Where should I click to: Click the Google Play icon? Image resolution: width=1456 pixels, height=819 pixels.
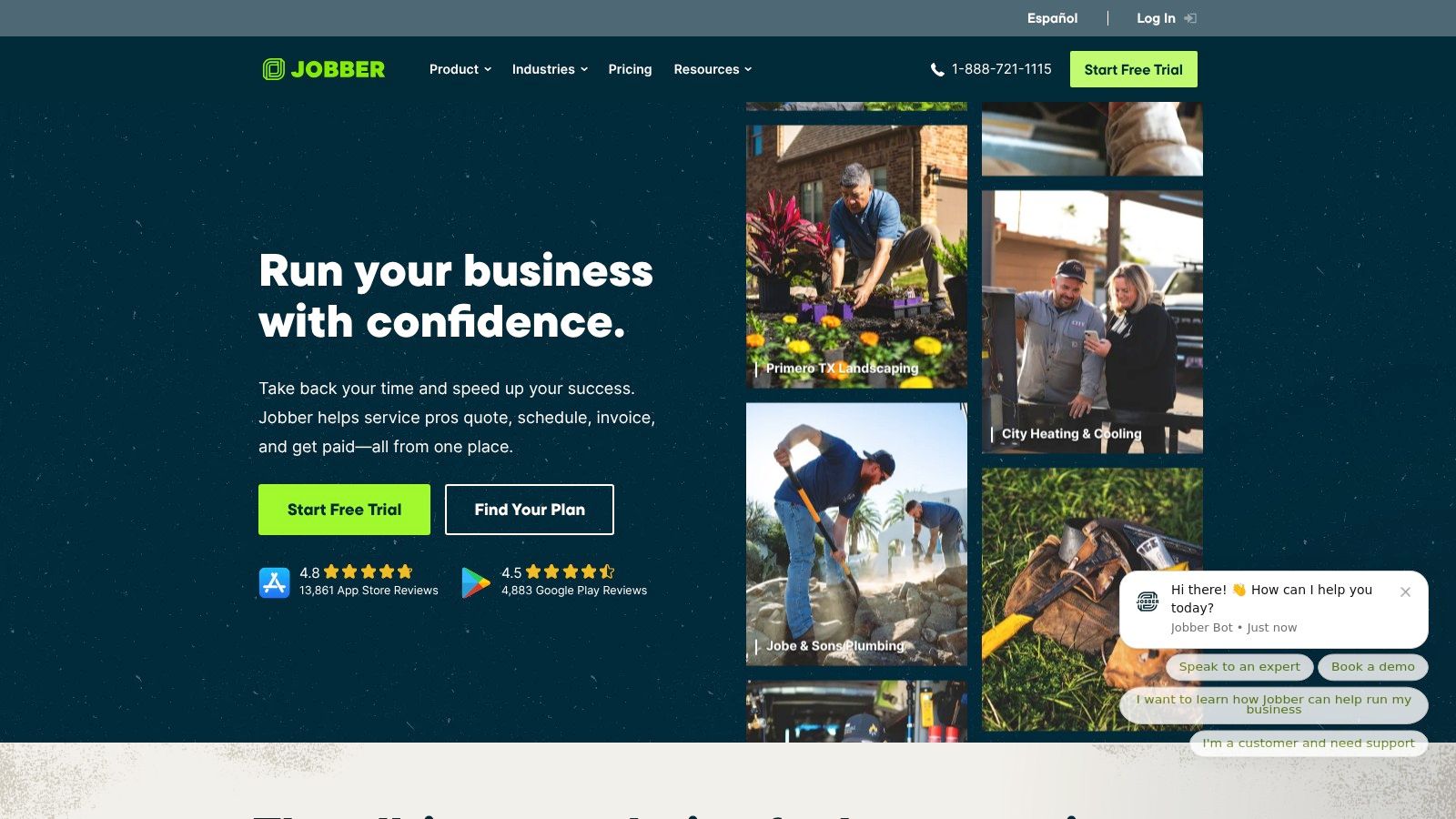476,582
